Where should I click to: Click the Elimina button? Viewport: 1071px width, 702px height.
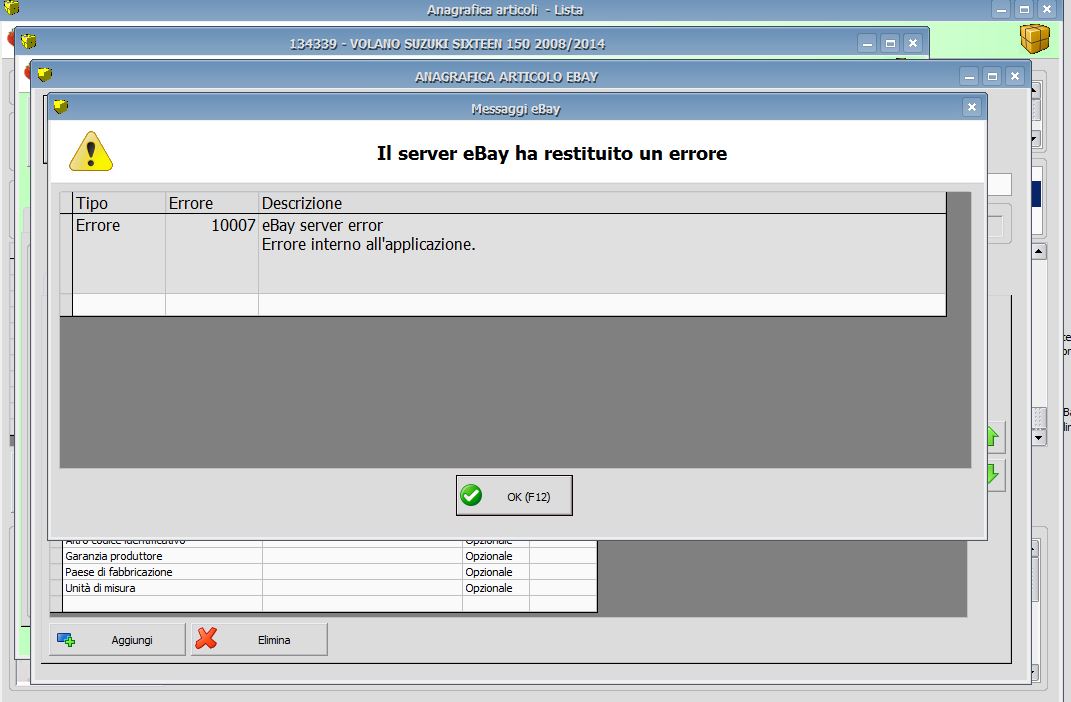coord(260,639)
